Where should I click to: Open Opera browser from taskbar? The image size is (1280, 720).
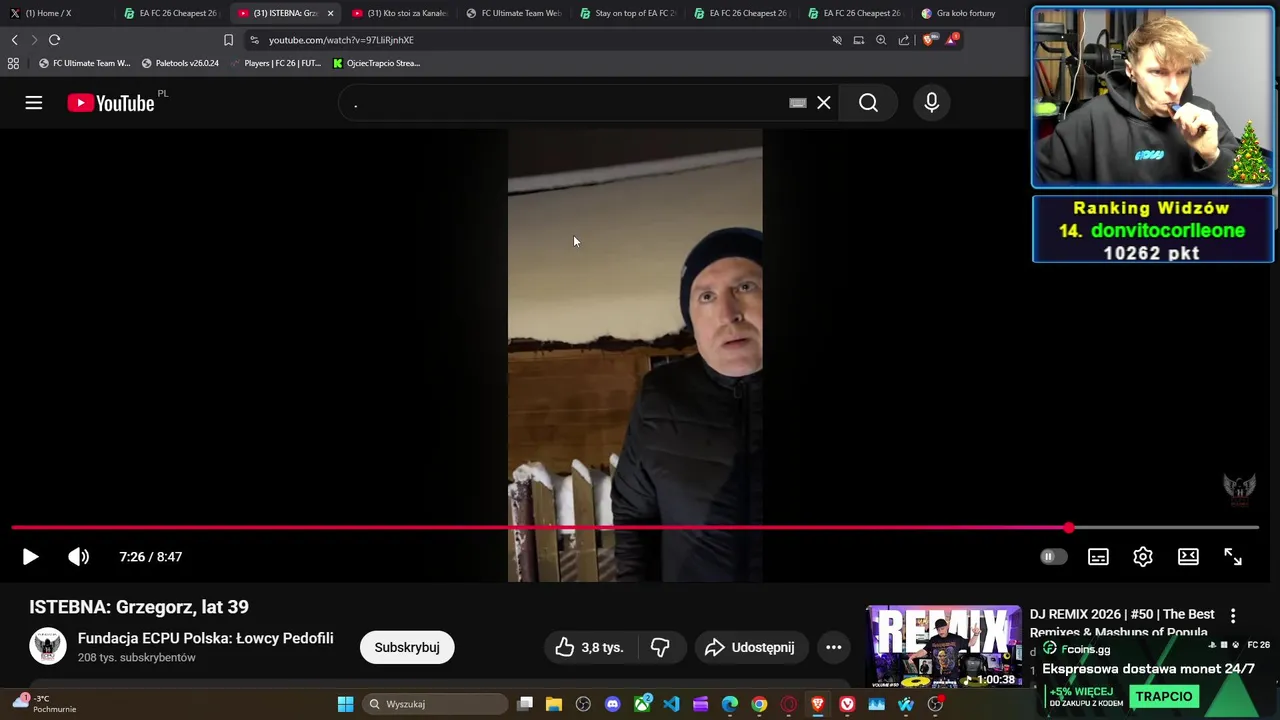coord(788,704)
